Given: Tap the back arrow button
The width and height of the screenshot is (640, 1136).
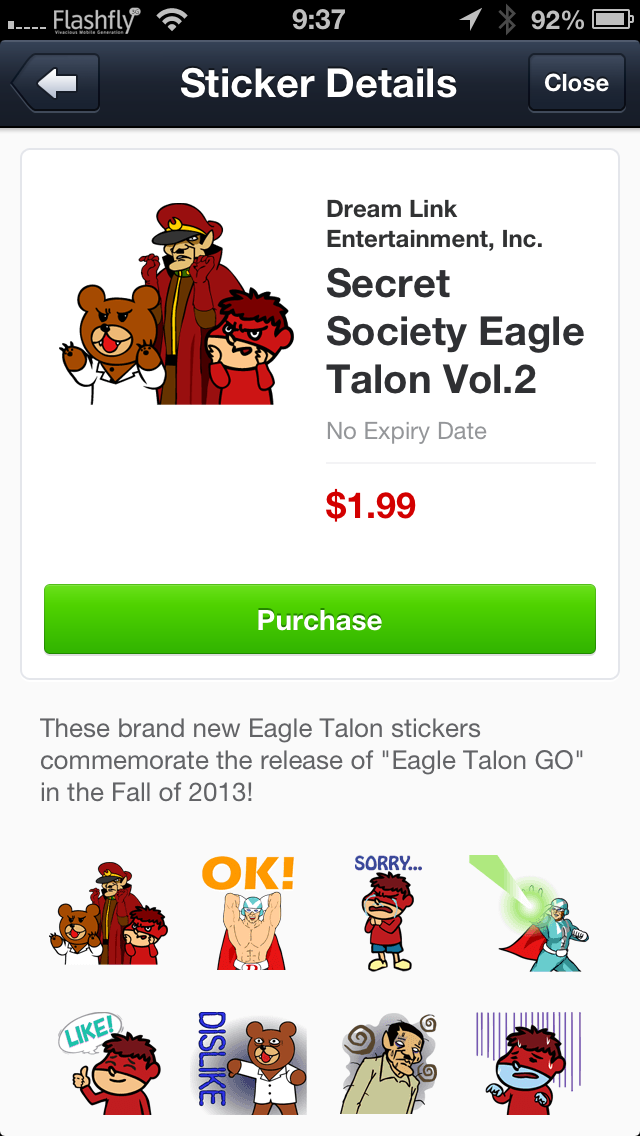Looking at the screenshot, I should (x=55, y=83).
